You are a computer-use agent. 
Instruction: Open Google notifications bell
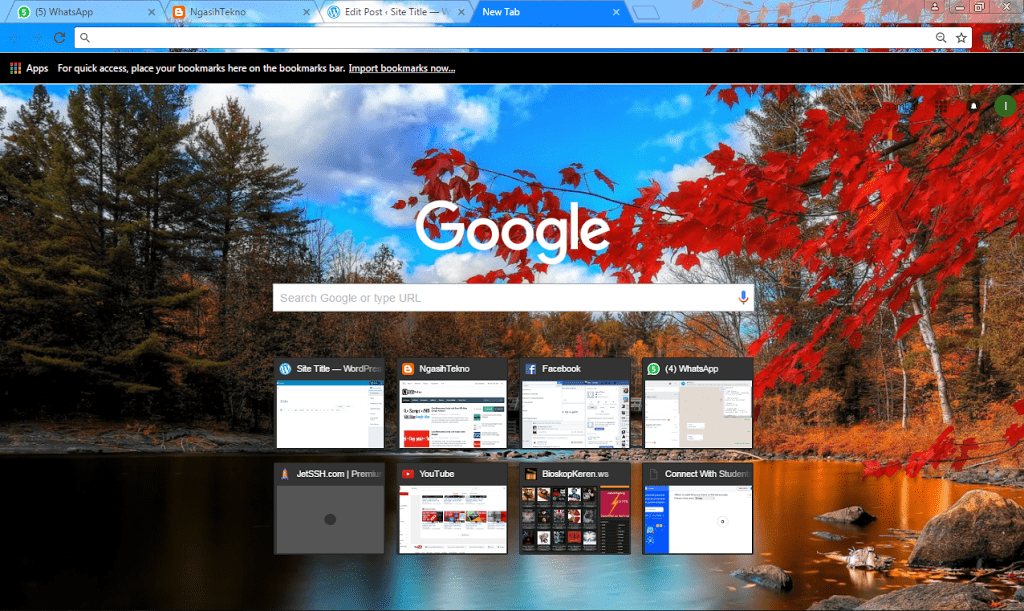973,106
